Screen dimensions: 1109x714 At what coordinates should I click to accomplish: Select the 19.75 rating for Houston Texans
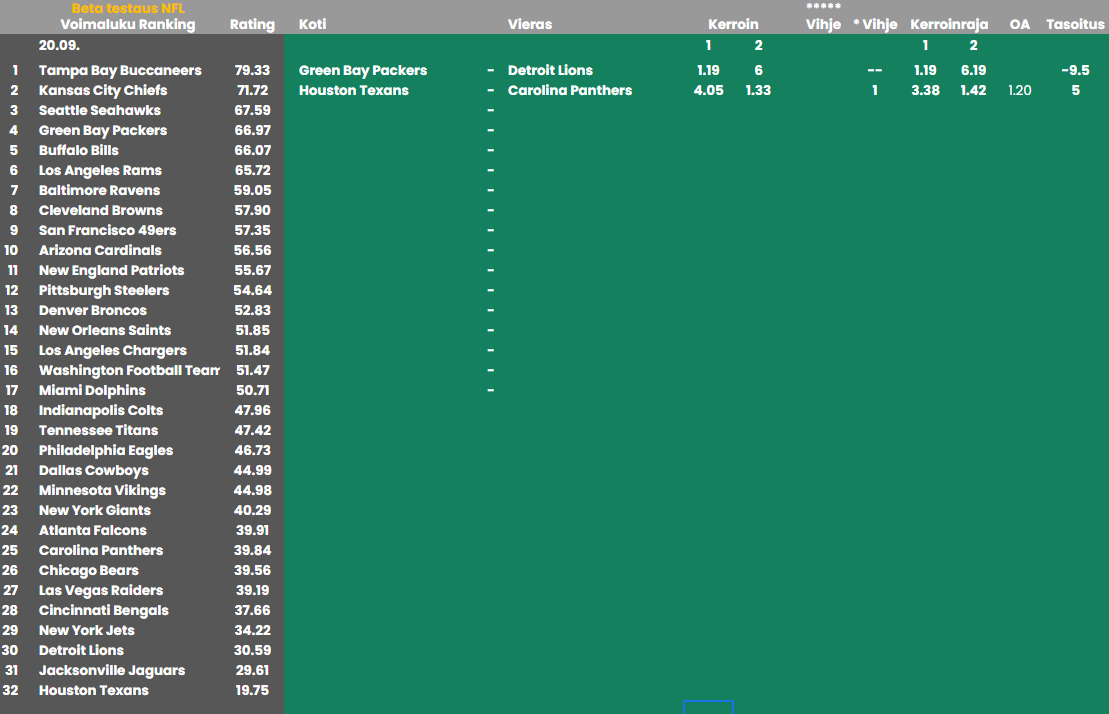[x=252, y=690]
